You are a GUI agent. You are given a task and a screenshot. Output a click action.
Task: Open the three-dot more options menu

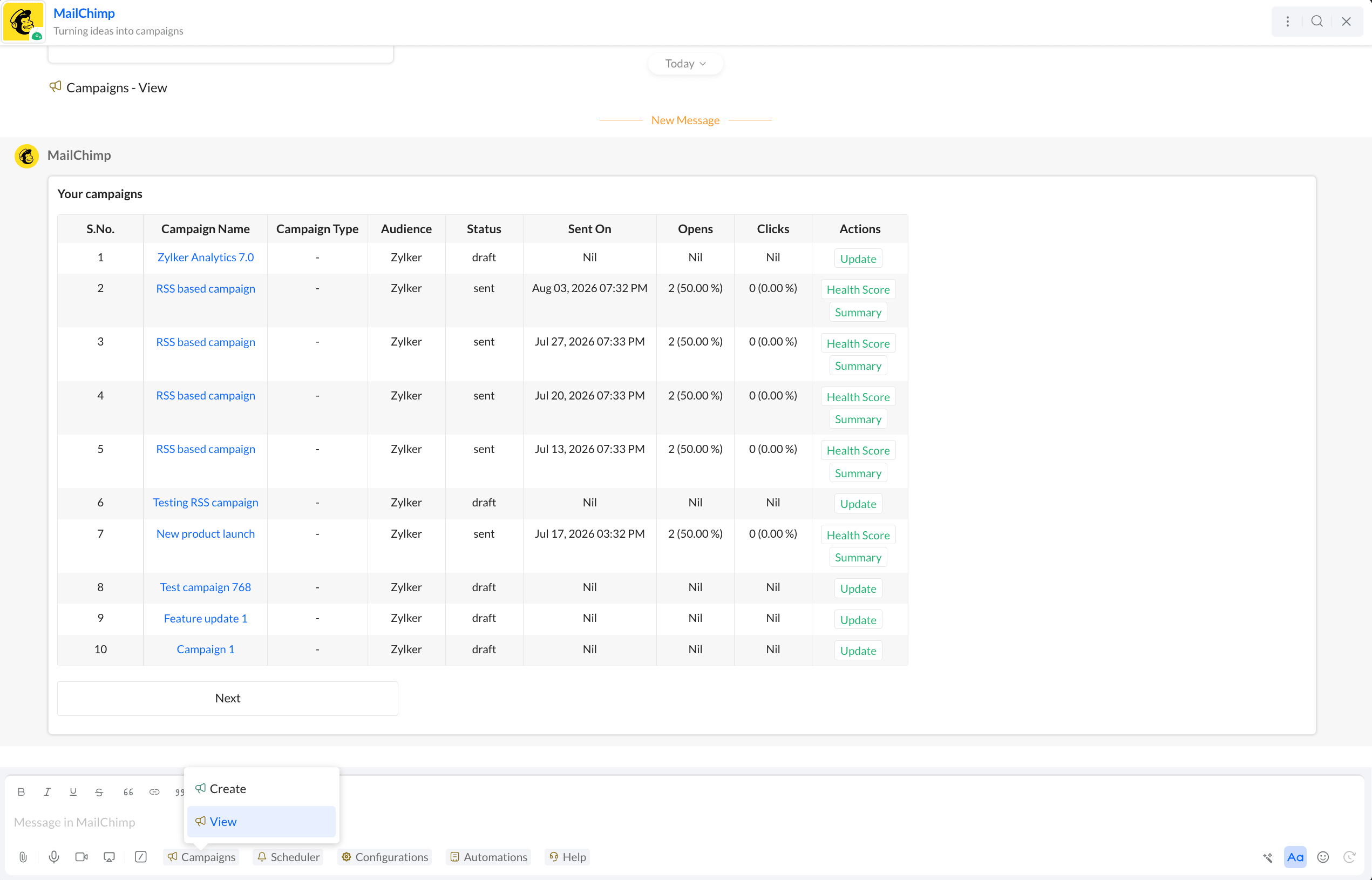click(x=1287, y=21)
